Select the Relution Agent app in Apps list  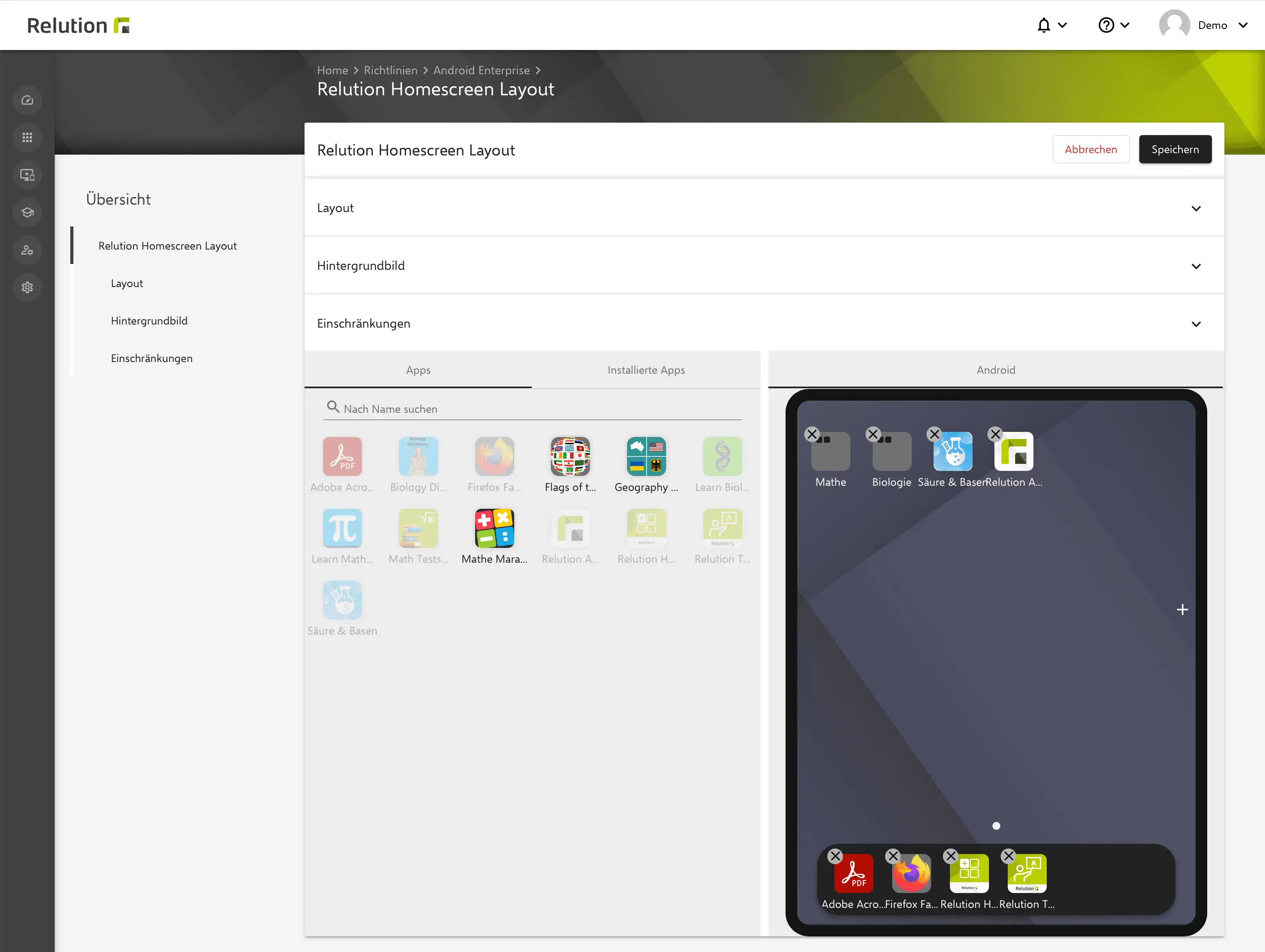click(570, 528)
